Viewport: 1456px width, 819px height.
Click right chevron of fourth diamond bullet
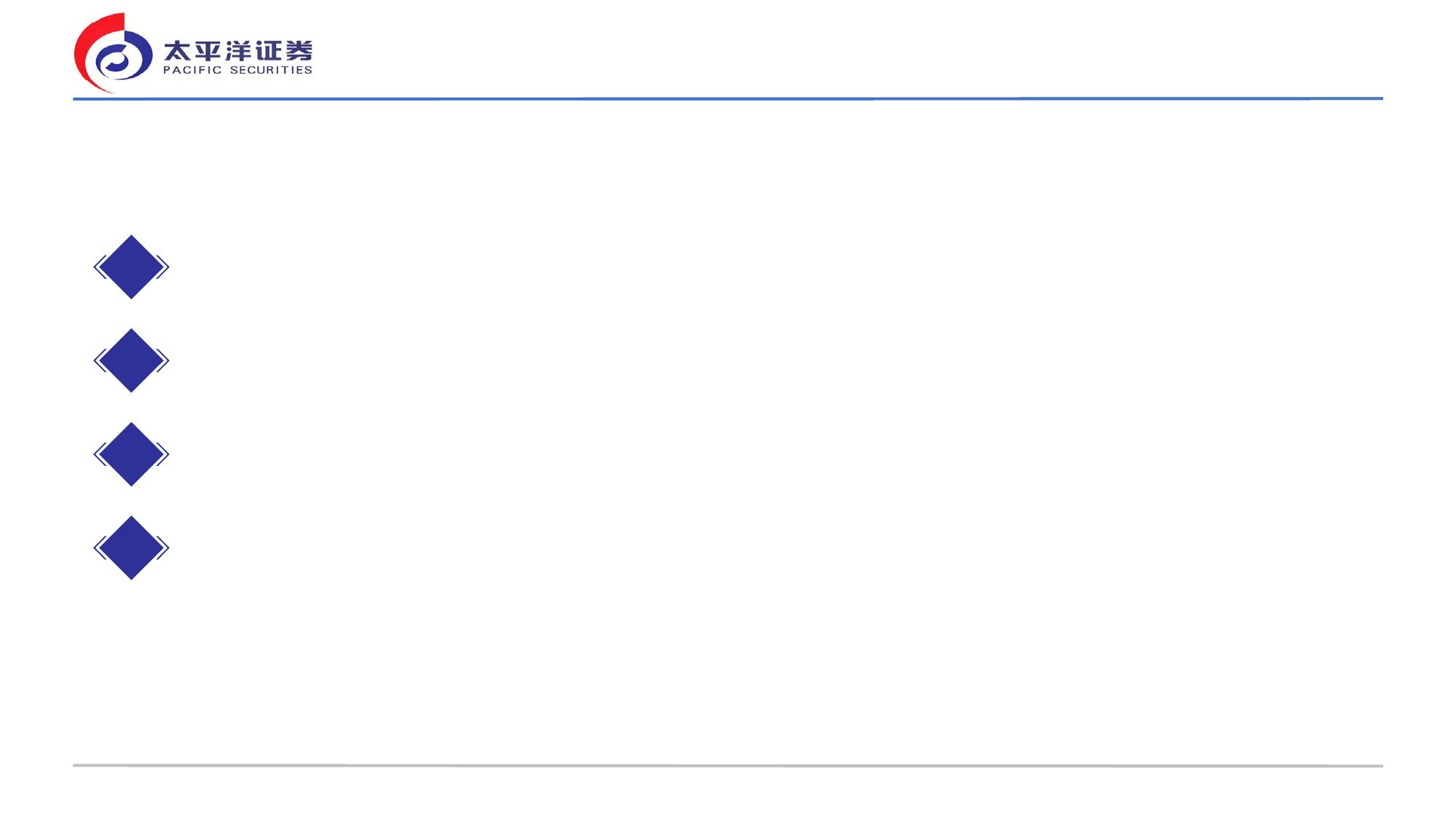coord(163,547)
